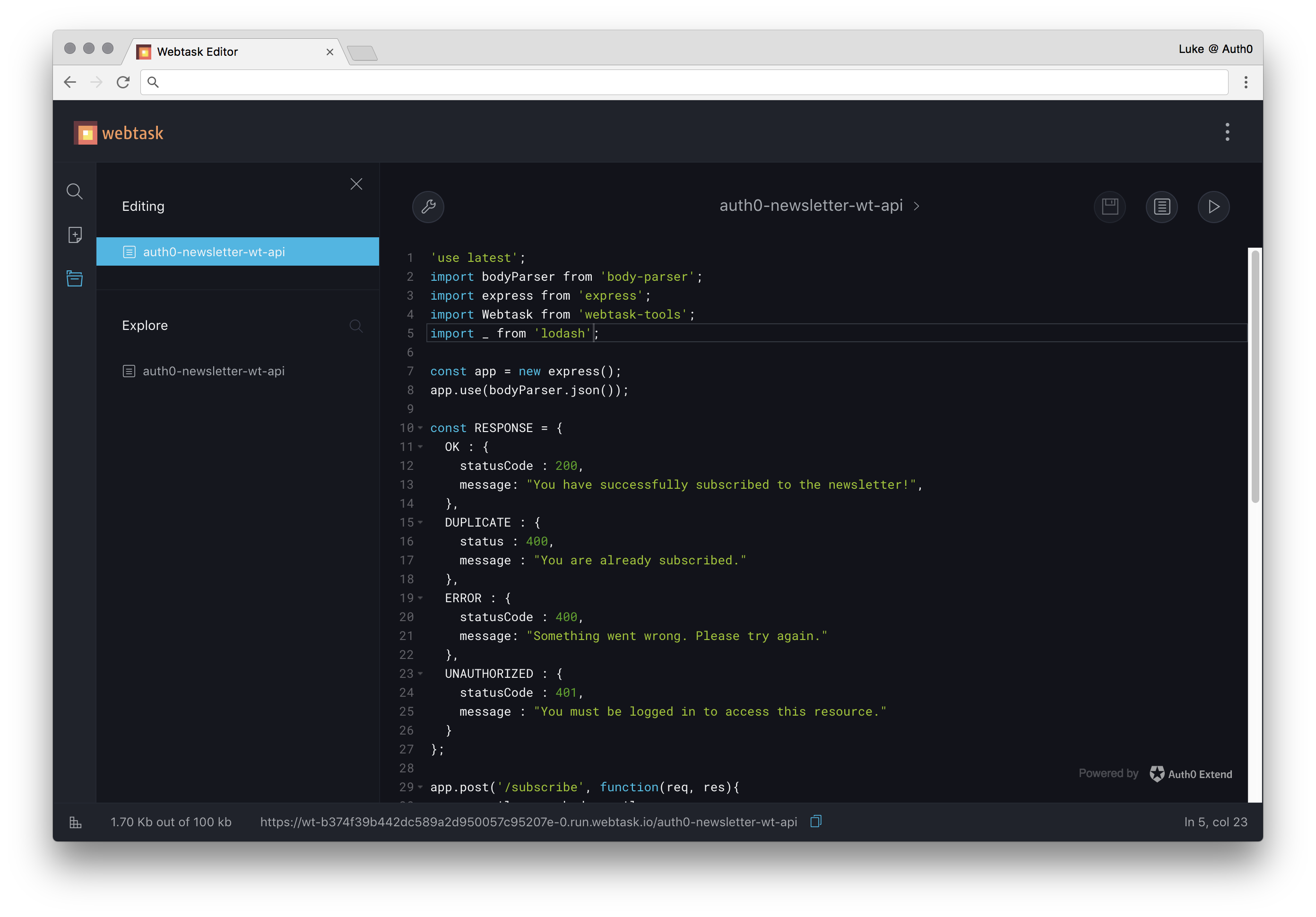Click 'lodash' string on line 5
The height and width of the screenshot is (917, 1316).
(x=563, y=334)
